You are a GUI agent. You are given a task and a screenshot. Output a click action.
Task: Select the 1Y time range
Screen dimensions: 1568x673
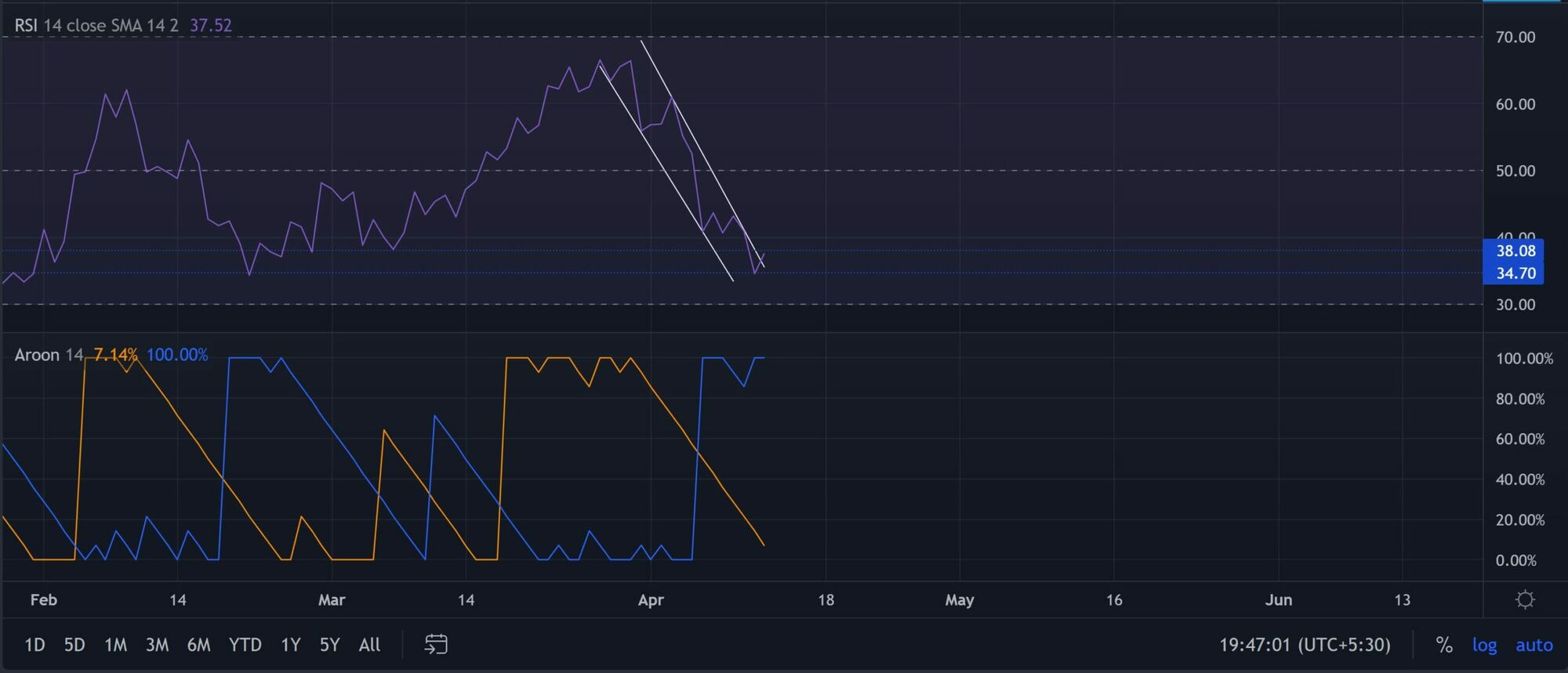tap(291, 645)
